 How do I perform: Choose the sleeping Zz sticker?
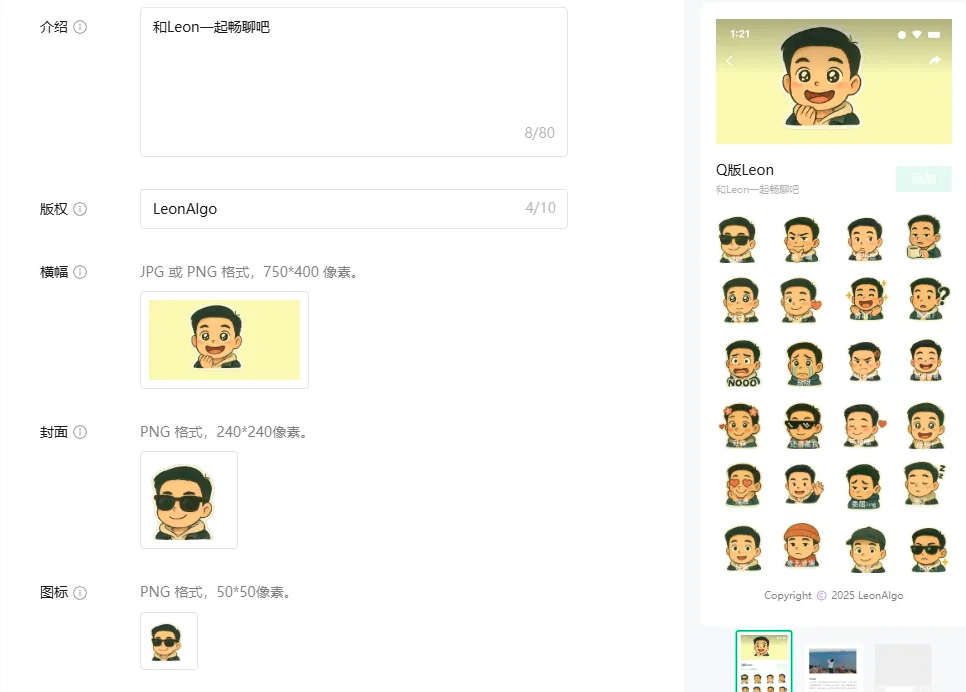coord(926,484)
